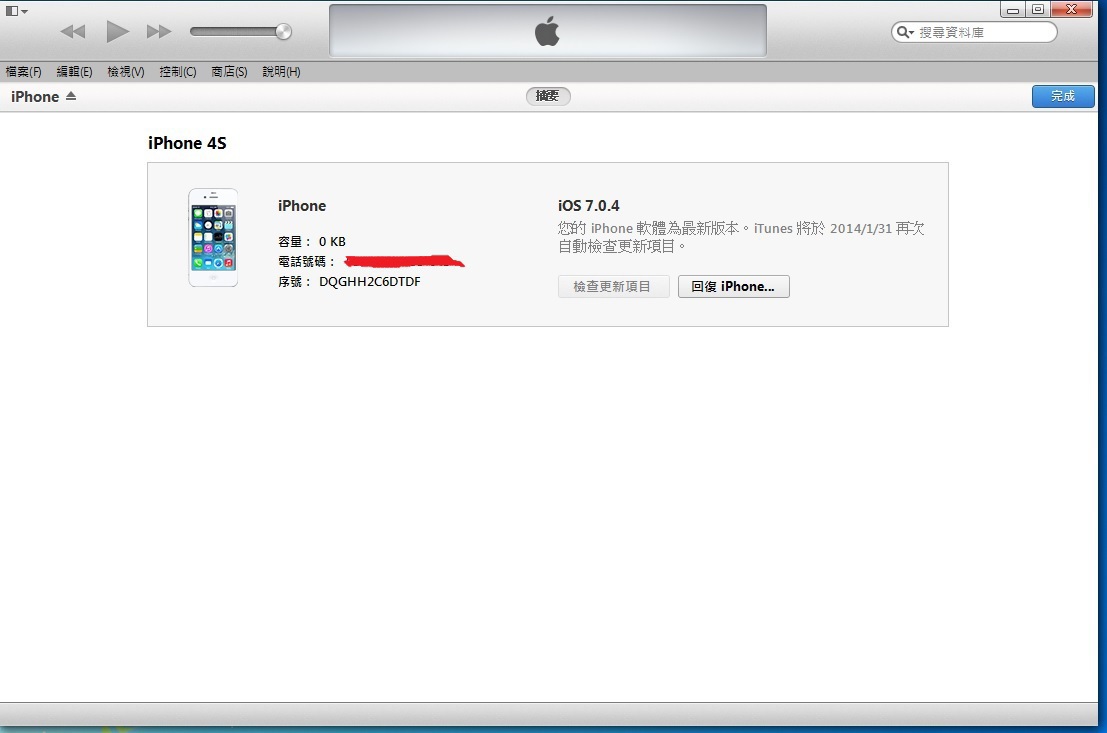Screen dimensions: 1107x733
Task: Click the iPhone 4S device image
Action: (x=213, y=237)
